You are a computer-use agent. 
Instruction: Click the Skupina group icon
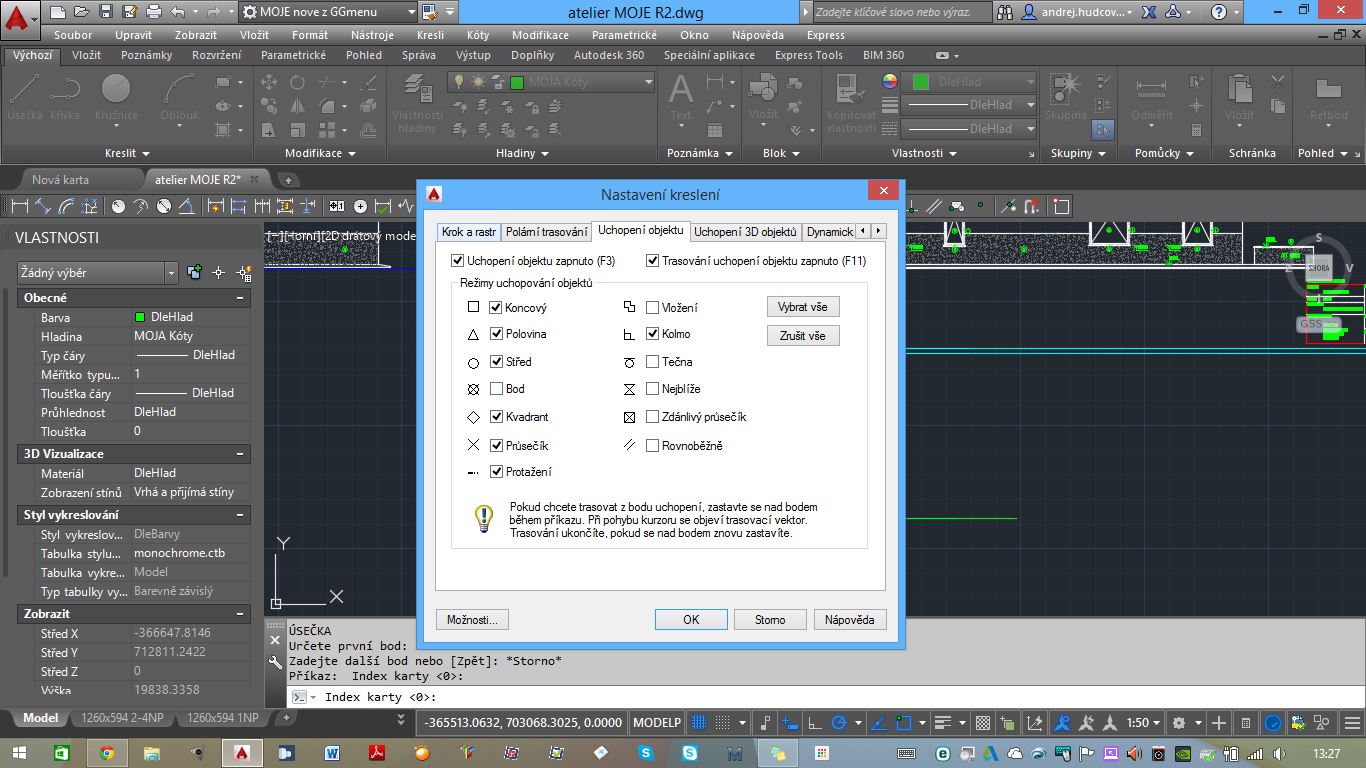coord(1066,97)
